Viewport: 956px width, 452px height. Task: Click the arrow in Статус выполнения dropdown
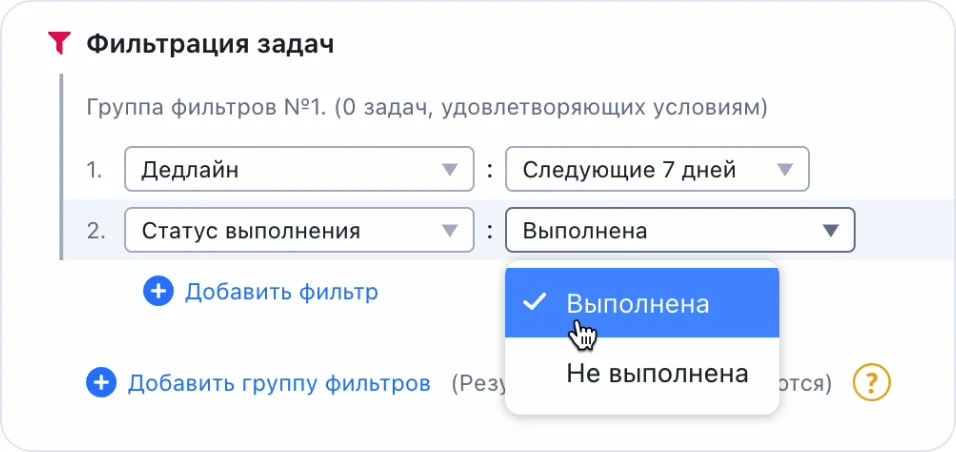pyautogui.click(x=451, y=231)
